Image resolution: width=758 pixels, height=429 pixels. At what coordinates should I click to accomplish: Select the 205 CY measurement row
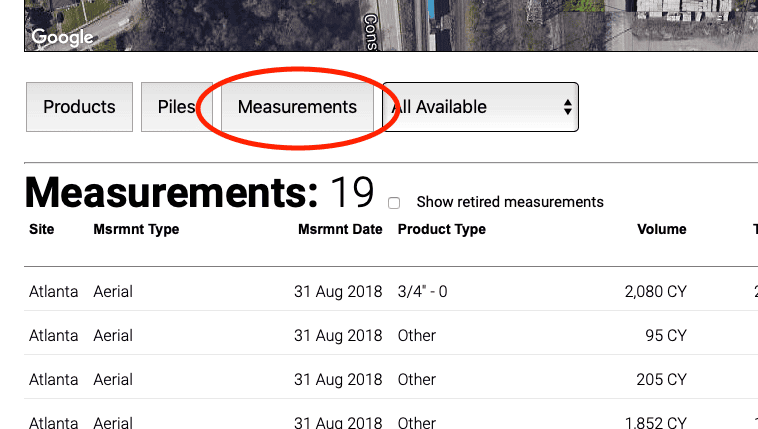(x=400, y=380)
